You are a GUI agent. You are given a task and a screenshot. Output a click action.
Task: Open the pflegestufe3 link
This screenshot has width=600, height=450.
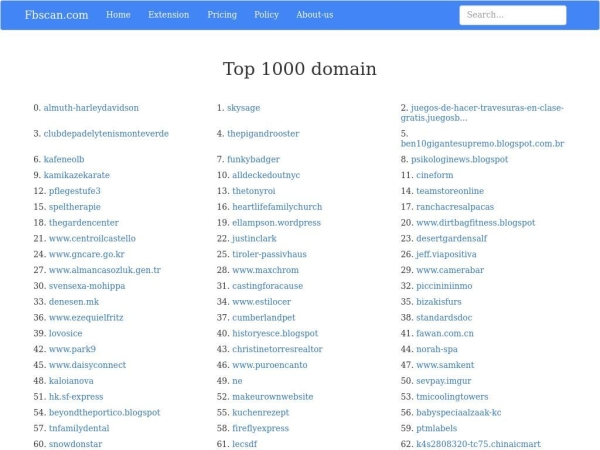coord(75,191)
